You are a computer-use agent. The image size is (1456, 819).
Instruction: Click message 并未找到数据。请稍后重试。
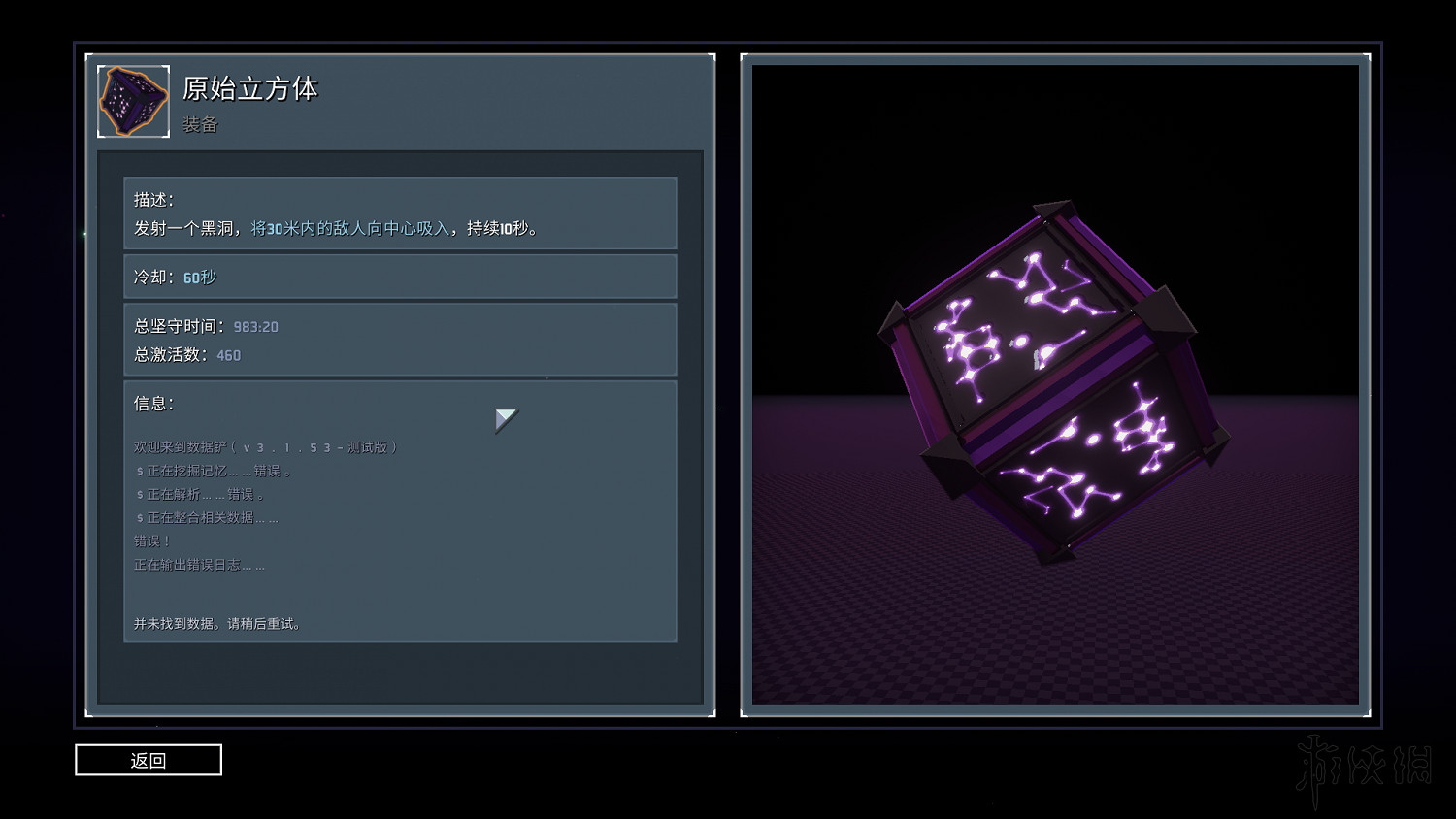[x=217, y=623]
